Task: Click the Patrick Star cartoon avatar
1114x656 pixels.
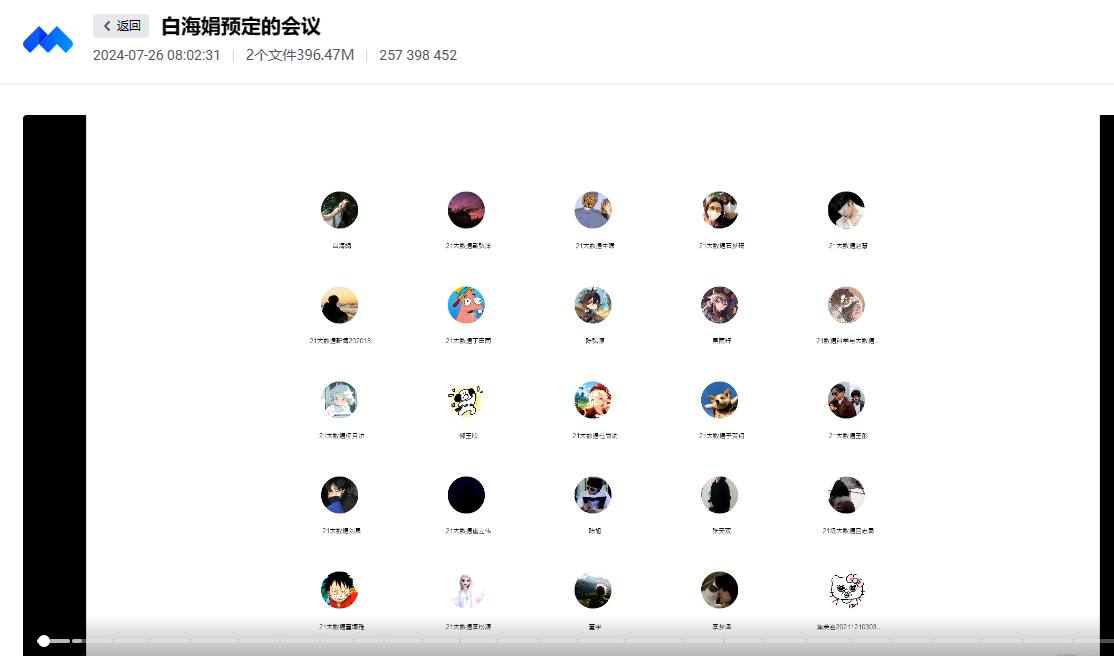Action: click(x=466, y=305)
